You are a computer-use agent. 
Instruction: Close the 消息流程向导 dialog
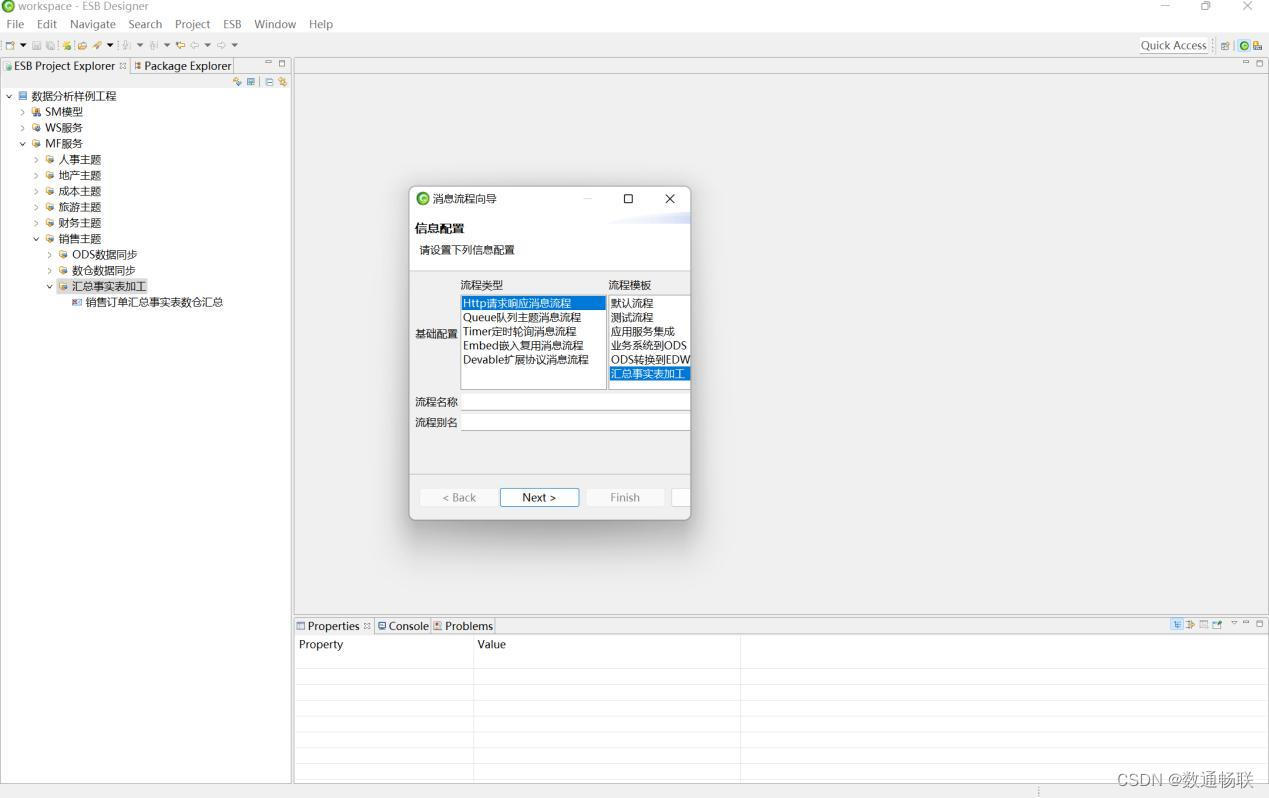point(670,198)
